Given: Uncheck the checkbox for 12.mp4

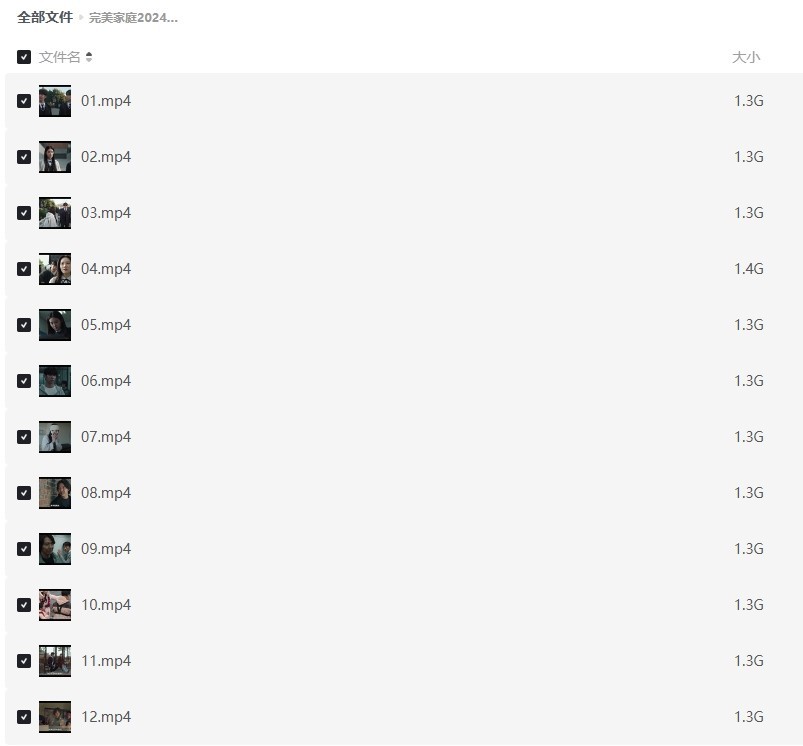Looking at the screenshot, I should coord(24,717).
